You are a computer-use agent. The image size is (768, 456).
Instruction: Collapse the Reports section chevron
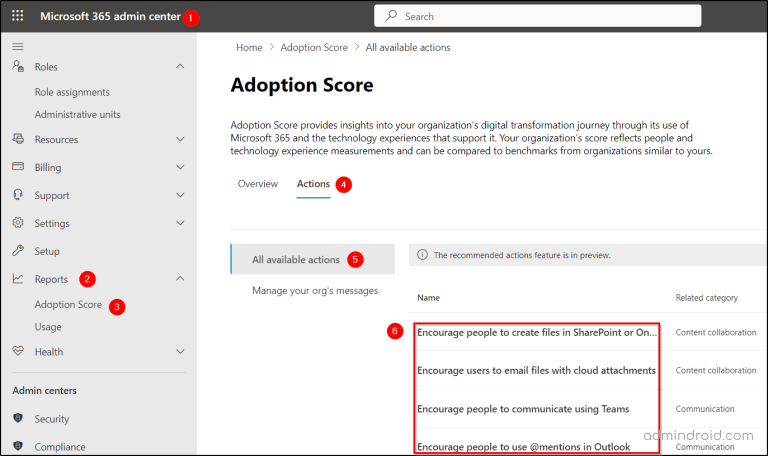coord(180,278)
